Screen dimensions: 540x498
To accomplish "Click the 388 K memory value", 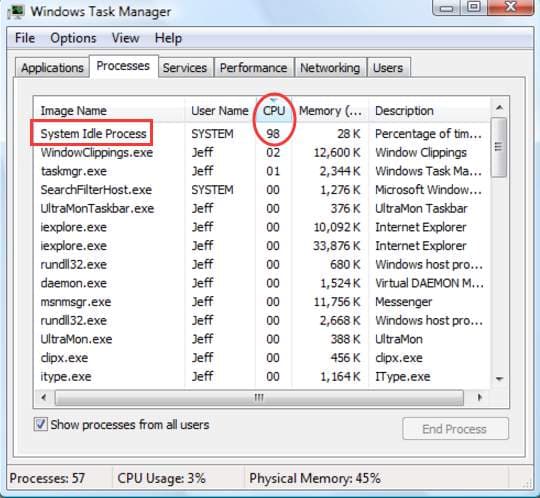I will (x=346, y=339).
